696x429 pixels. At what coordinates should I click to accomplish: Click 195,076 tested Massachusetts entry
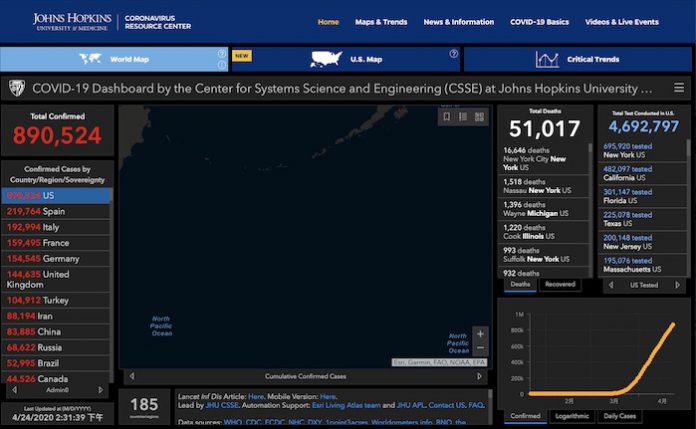point(642,265)
